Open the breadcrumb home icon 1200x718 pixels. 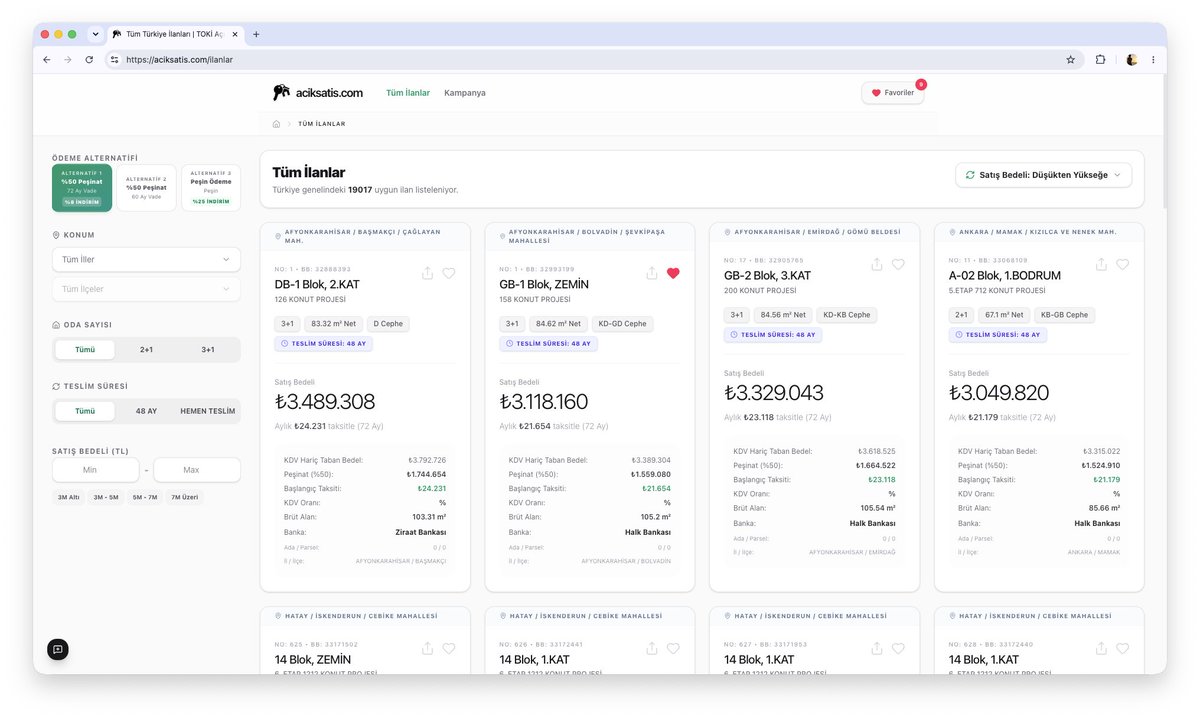pyautogui.click(x=276, y=124)
